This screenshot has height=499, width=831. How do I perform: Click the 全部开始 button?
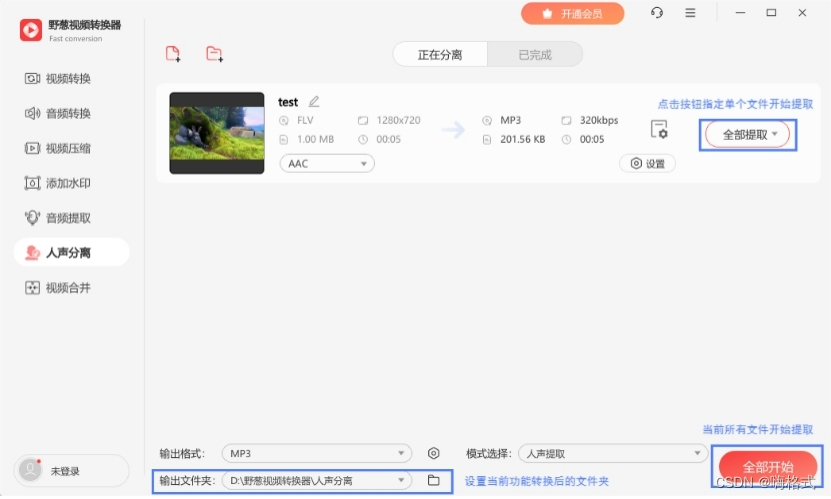pyautogui.click(x=767, y=467)
